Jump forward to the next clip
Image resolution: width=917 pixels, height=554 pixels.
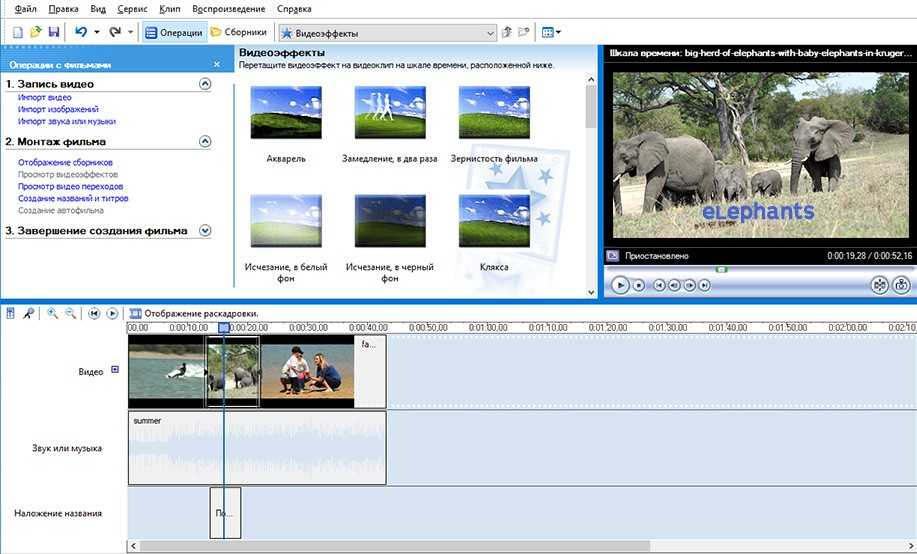pyautogui.click(x=705, y=285)
